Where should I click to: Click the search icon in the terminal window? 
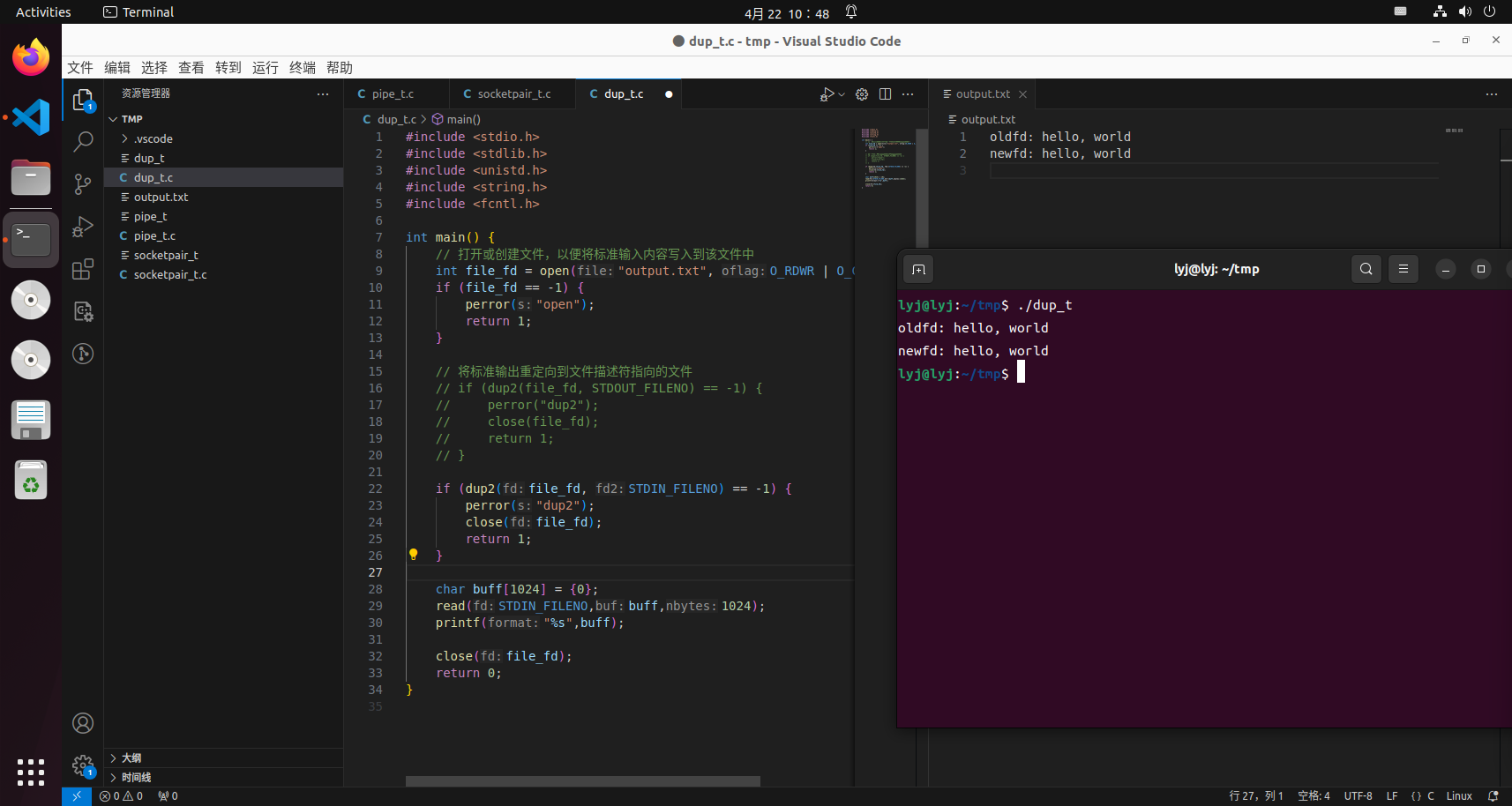pos(1366,269)
